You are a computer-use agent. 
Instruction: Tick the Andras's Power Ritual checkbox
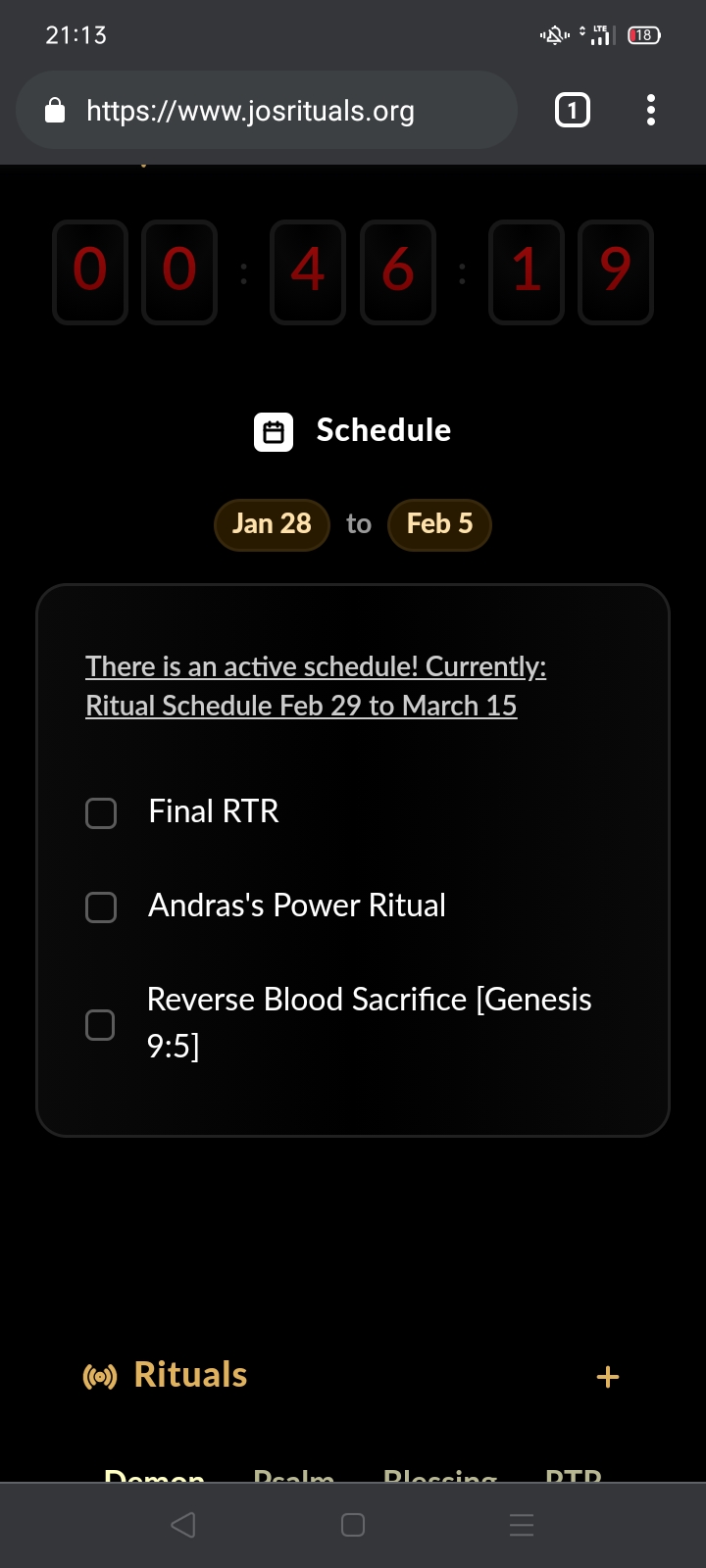coord(101,906)
